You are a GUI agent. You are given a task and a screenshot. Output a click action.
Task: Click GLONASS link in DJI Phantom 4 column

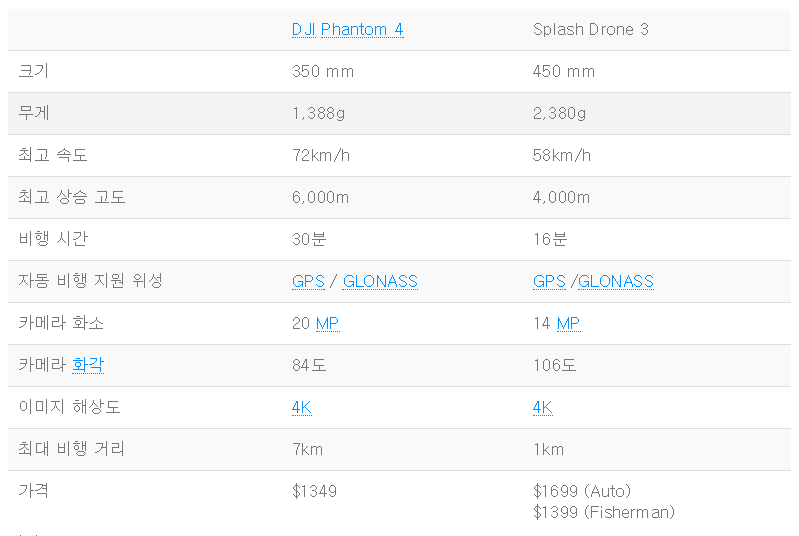(380, 281)
